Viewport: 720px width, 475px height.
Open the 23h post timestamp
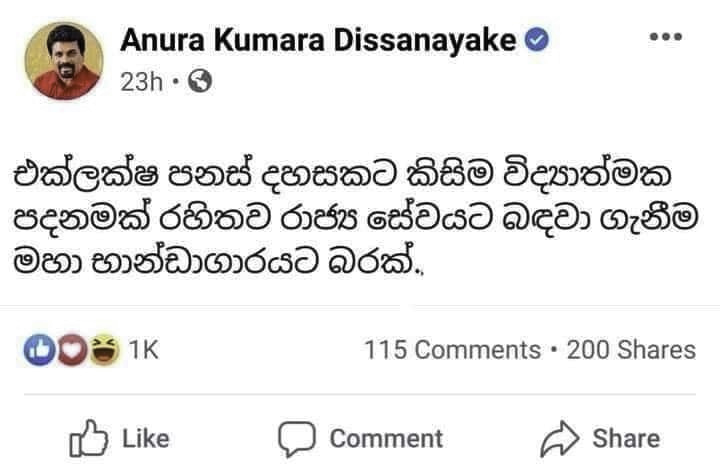[141, 82]
